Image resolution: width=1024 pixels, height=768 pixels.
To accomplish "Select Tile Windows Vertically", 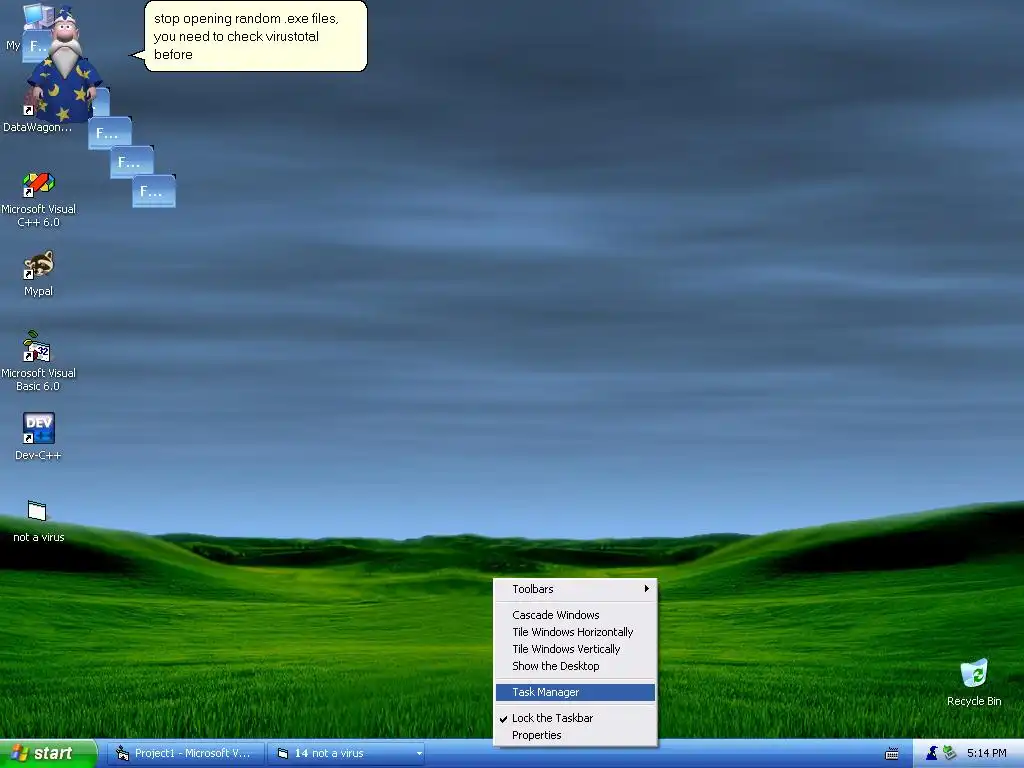I will coord(575,648).
